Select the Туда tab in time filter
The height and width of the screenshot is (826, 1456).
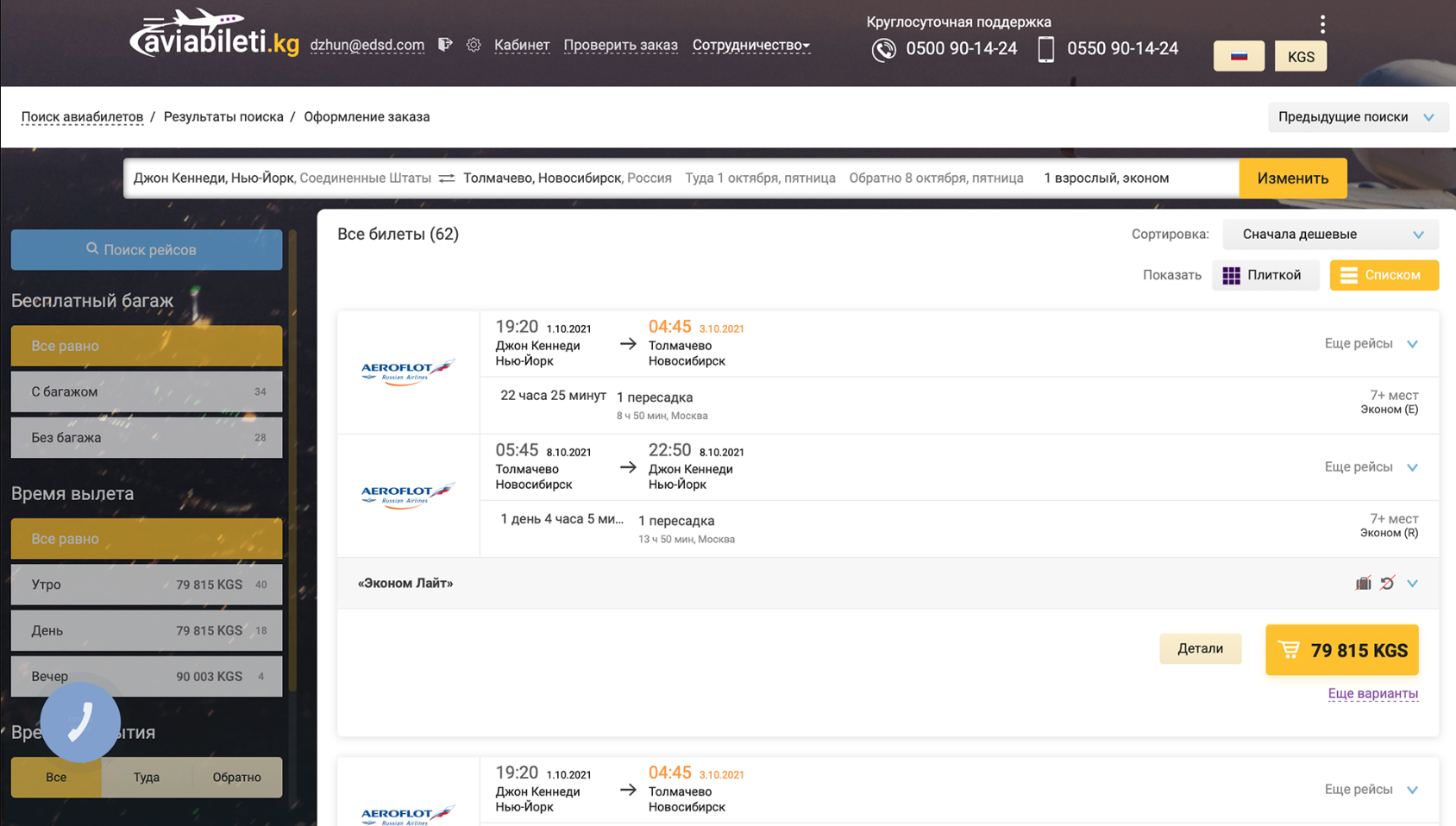point(147,777)
